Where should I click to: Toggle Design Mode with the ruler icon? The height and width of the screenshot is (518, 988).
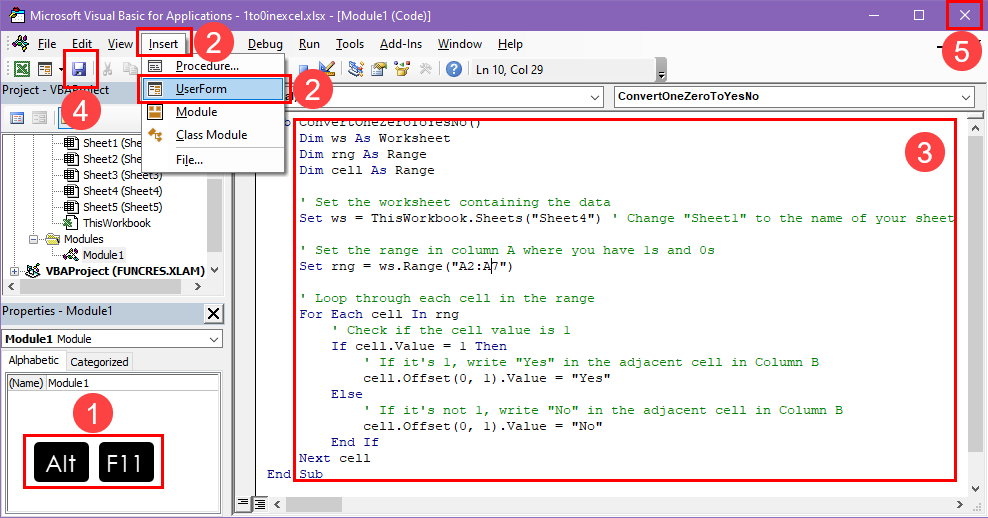[x=326, y=69]
